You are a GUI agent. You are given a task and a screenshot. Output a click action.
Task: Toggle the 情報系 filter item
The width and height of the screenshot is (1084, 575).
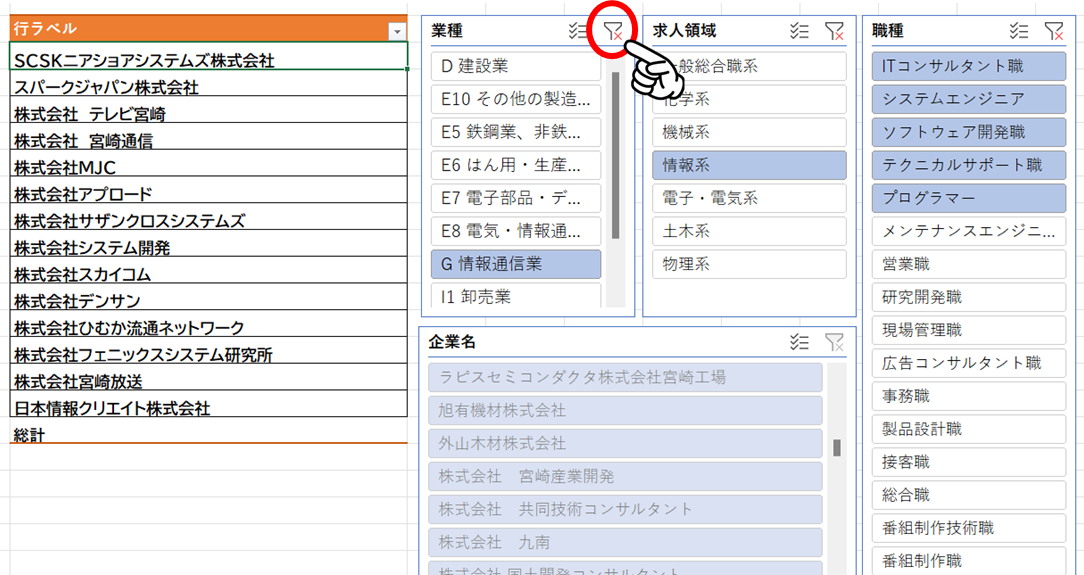point(749,165)
